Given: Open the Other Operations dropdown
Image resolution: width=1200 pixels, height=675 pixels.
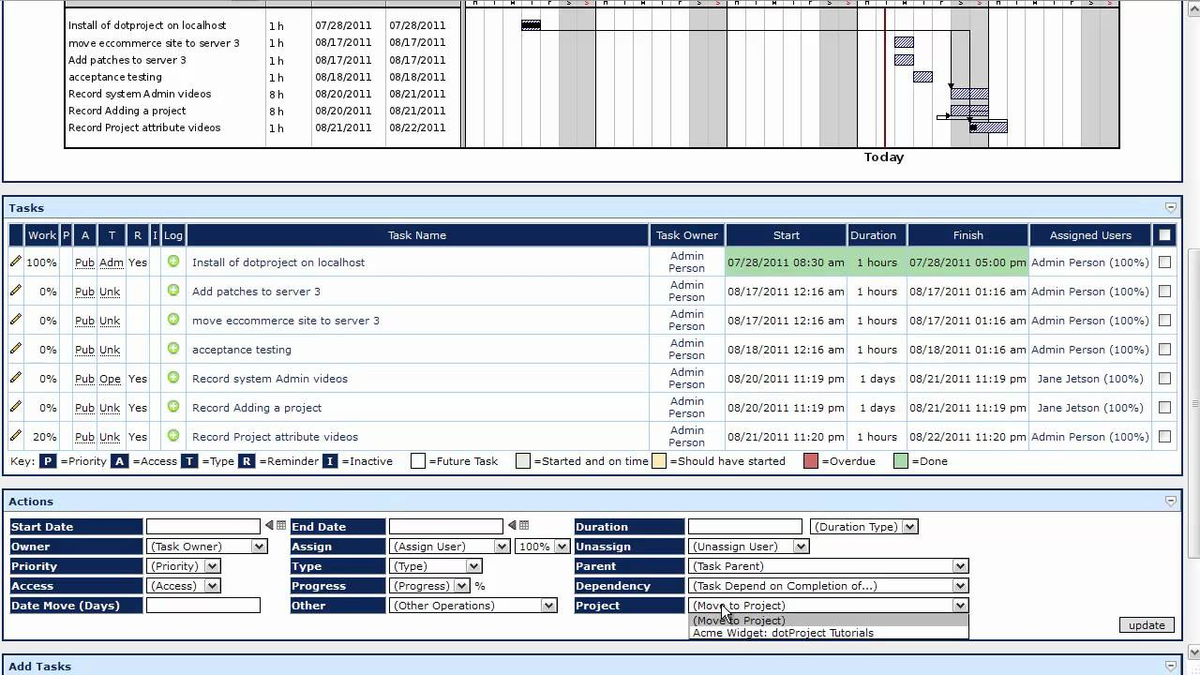Looking at the screenshot, I should pos(473,605).
